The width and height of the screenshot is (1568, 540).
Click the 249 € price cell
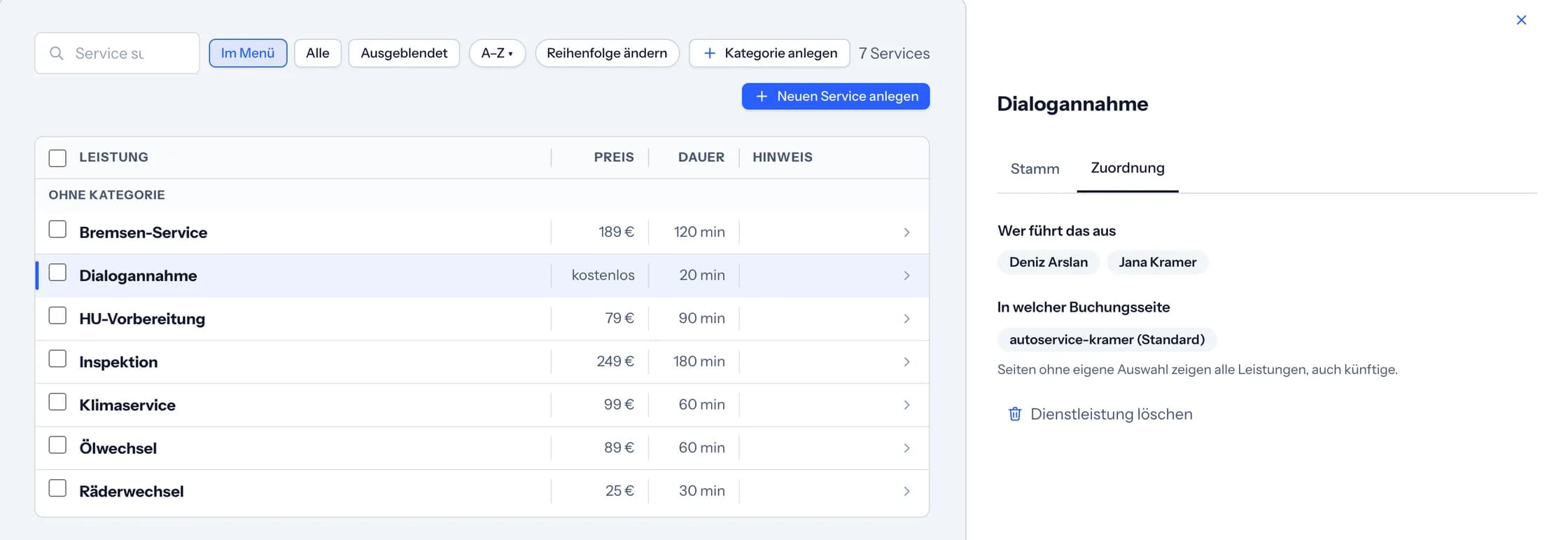tap(615, 361)
